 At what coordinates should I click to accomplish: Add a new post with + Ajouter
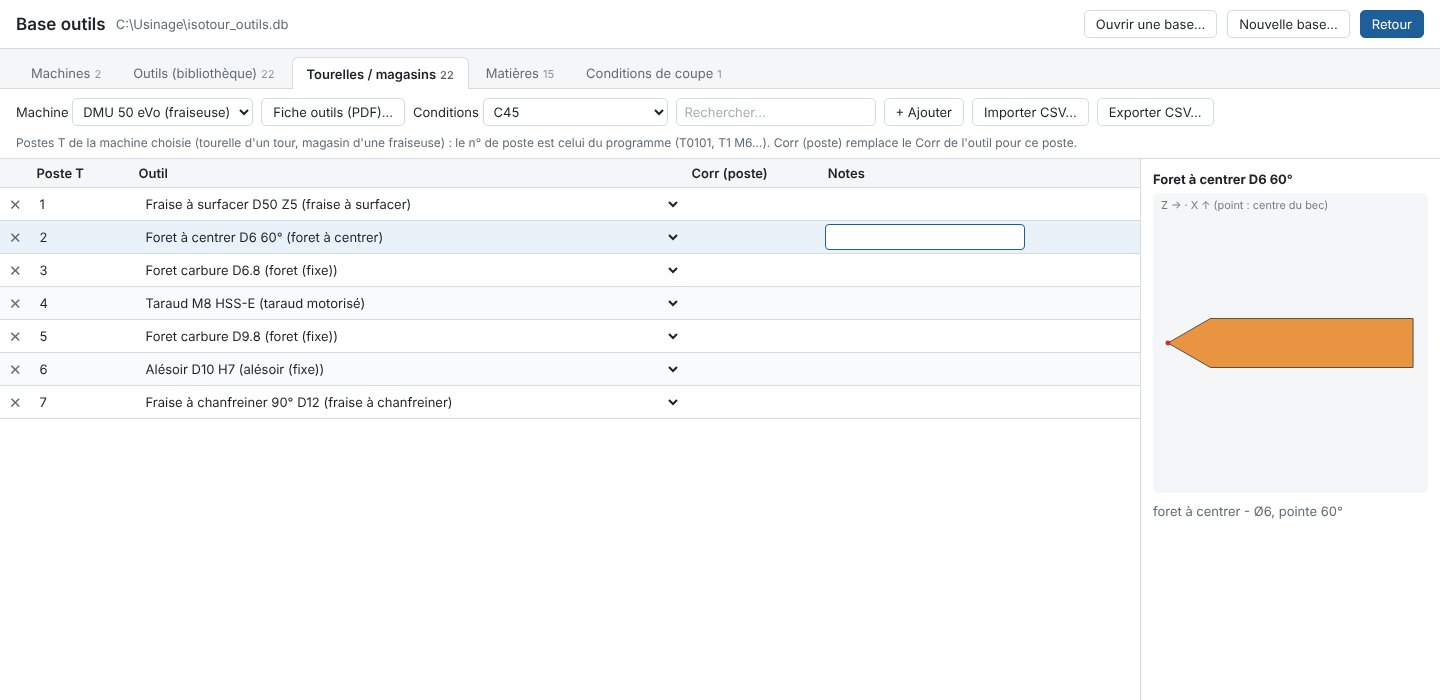pyautogui.click(x=924, y=112)
